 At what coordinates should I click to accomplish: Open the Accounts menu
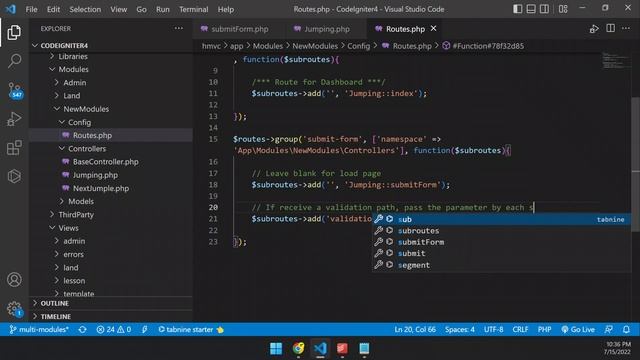pyautogui.click(x=14, y=280)
